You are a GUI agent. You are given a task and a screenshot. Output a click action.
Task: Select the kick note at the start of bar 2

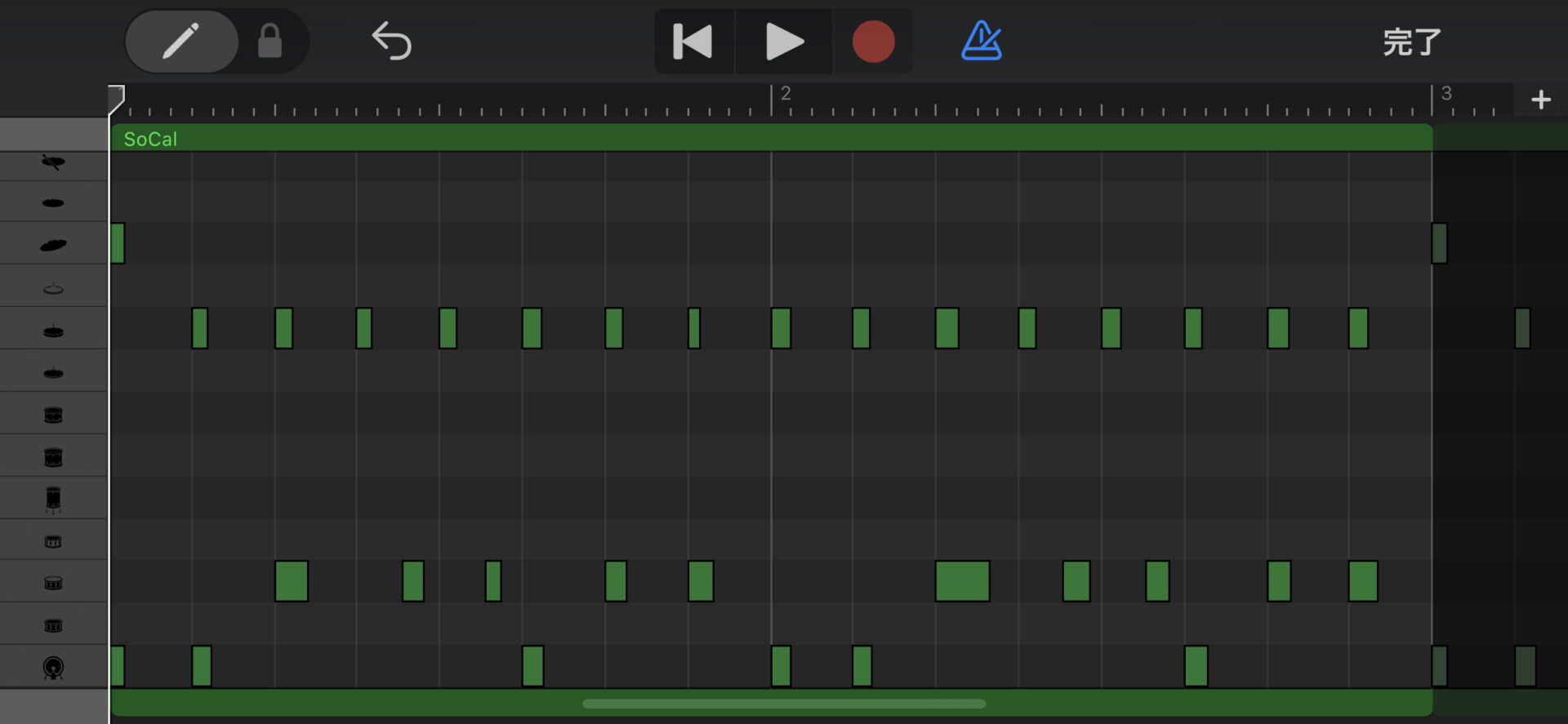click(x=781, y=666)
